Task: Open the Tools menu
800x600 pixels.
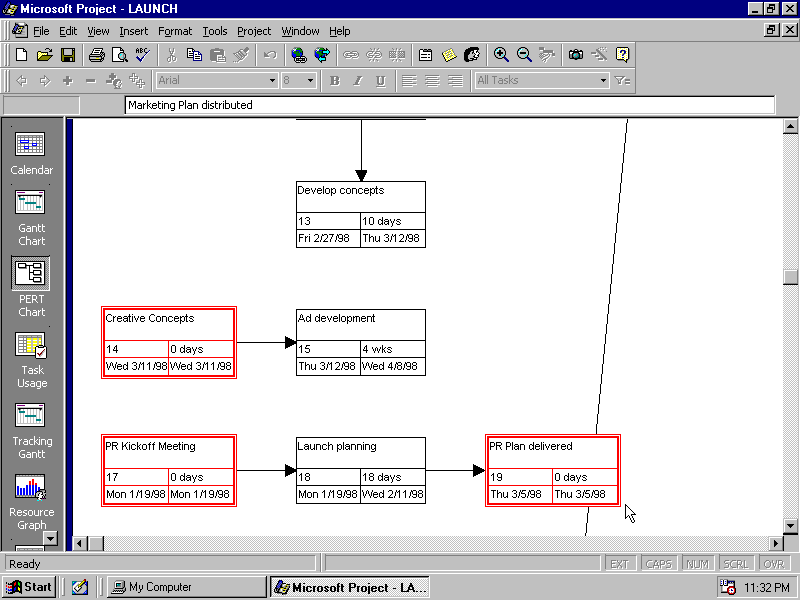Action: pos(215,31)
